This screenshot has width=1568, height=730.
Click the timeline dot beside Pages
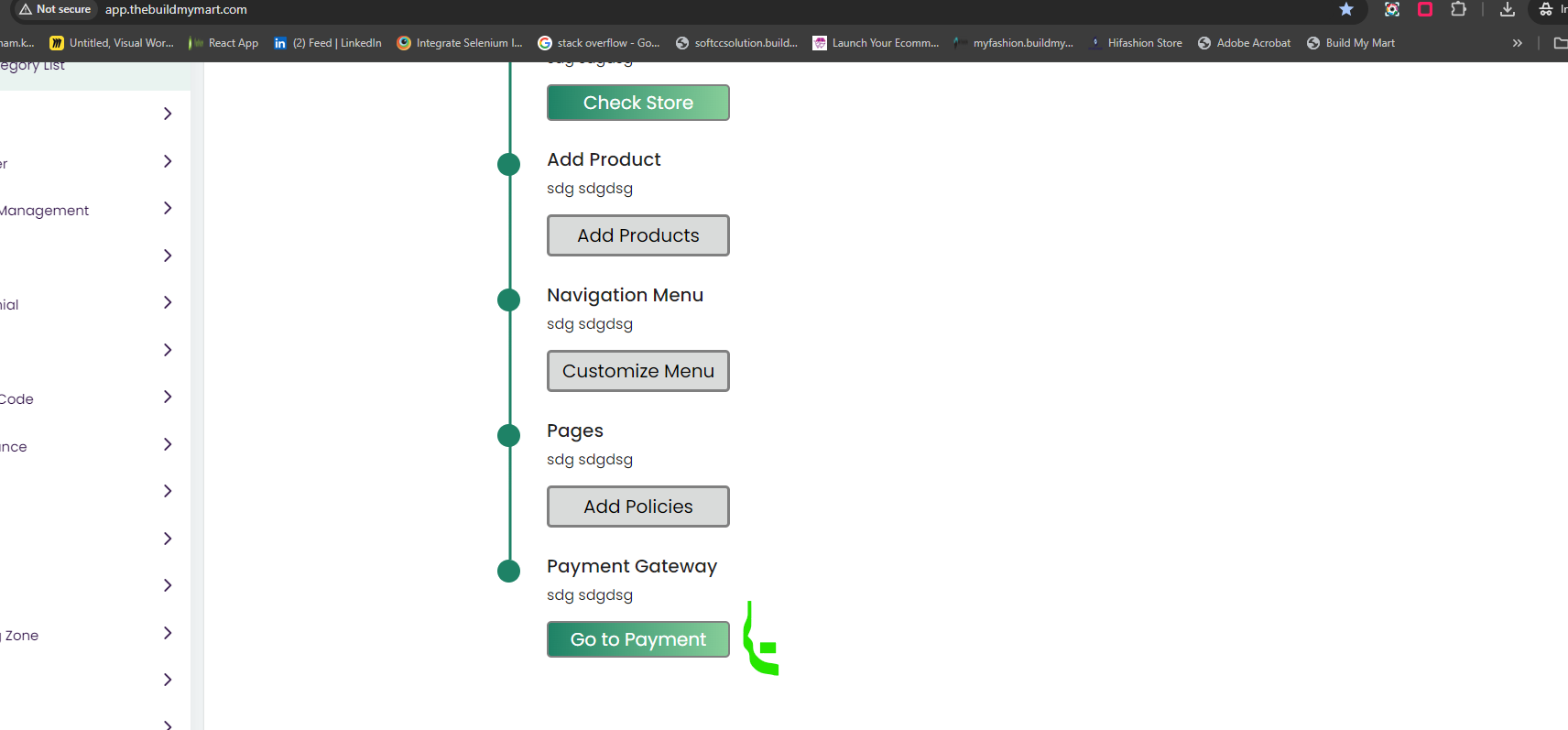[508, 435]
